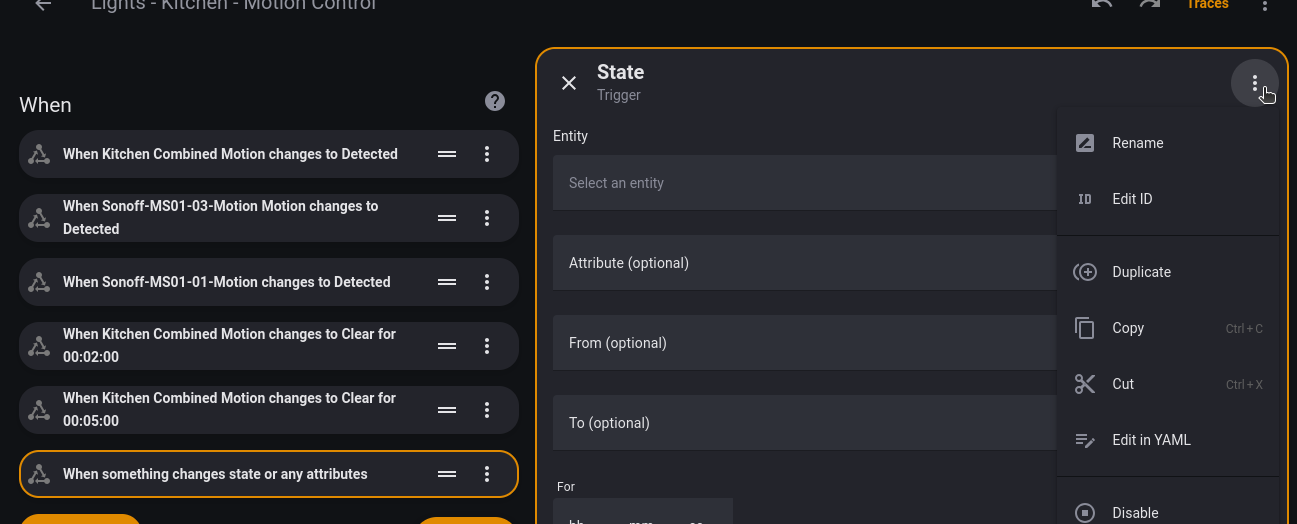1297x524 pixels.
Task: Open menu for 00:02:00 Clear trigger
Action: (487, 346)
